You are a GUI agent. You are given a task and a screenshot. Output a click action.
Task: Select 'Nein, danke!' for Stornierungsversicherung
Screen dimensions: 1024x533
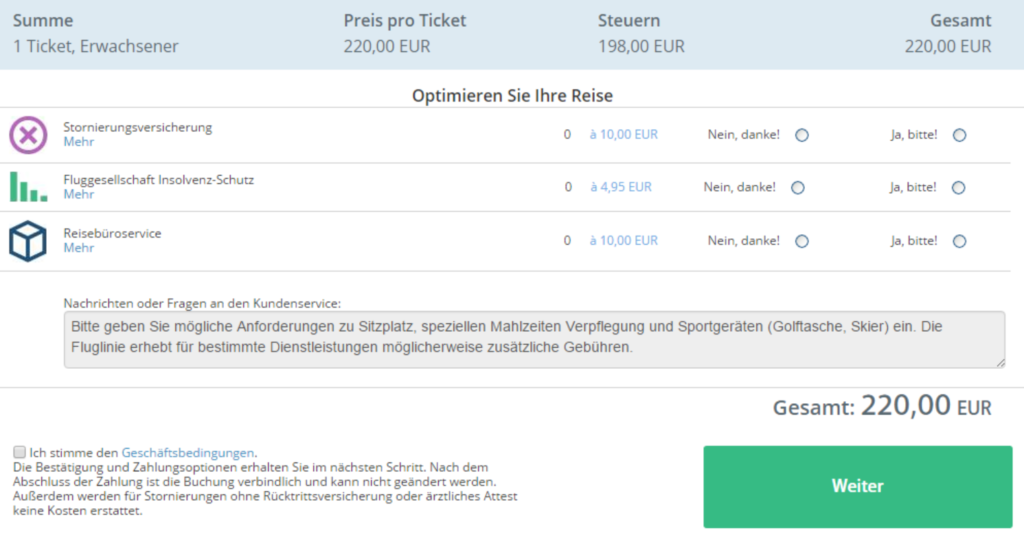point(802,135)
